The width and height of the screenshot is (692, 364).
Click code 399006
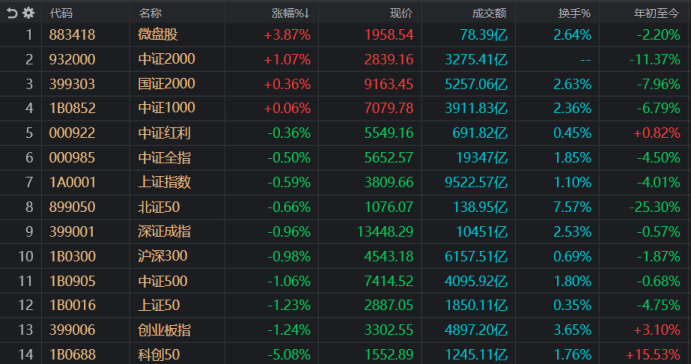[x=72, y=330]
